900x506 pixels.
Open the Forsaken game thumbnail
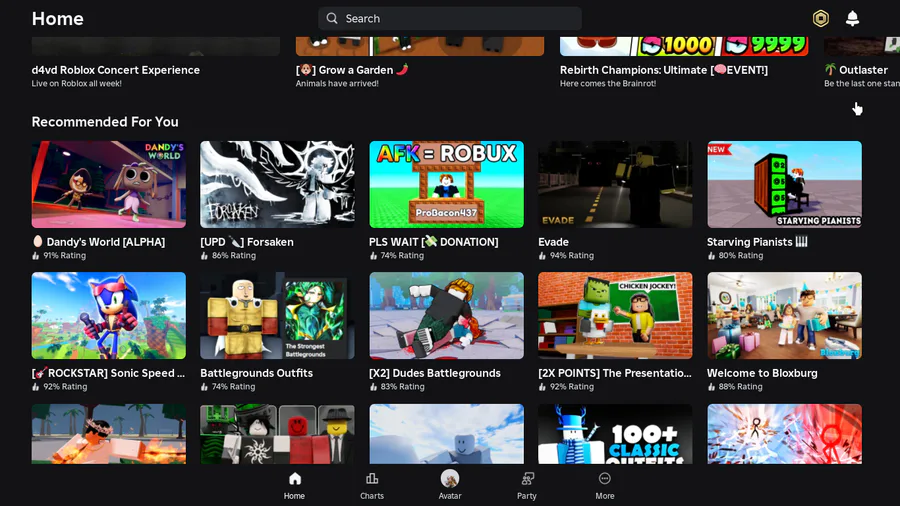coord(277,184)
